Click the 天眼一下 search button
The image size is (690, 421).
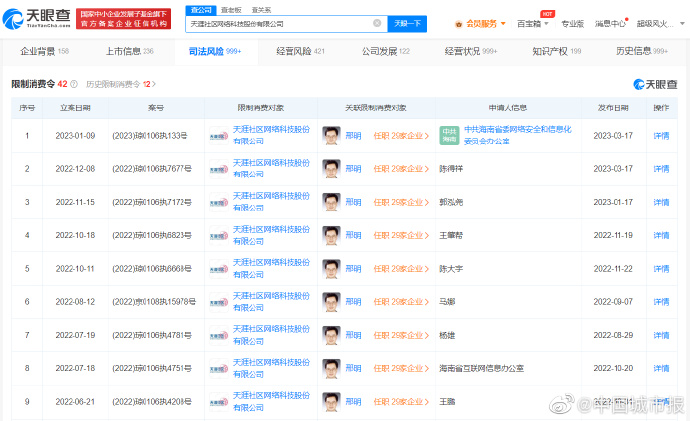click(x=407, y=23)
